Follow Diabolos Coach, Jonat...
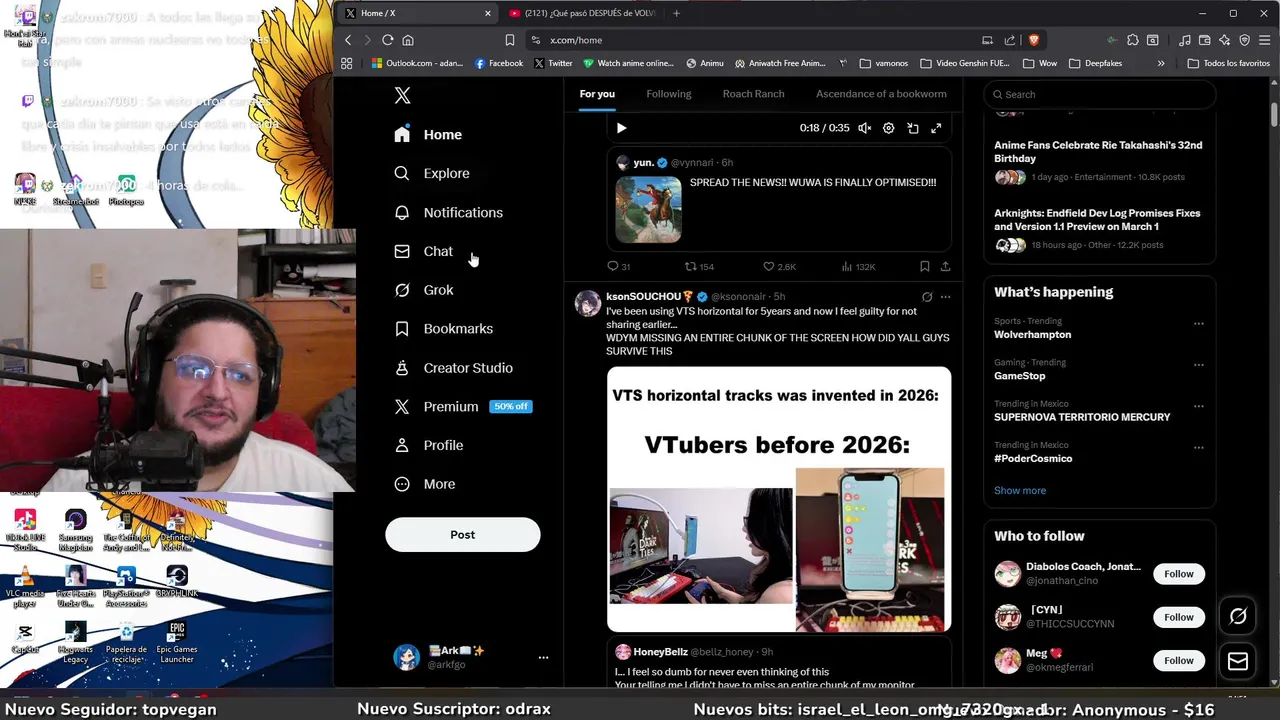The image size is (1280, 720). (x=1178, y=574)
